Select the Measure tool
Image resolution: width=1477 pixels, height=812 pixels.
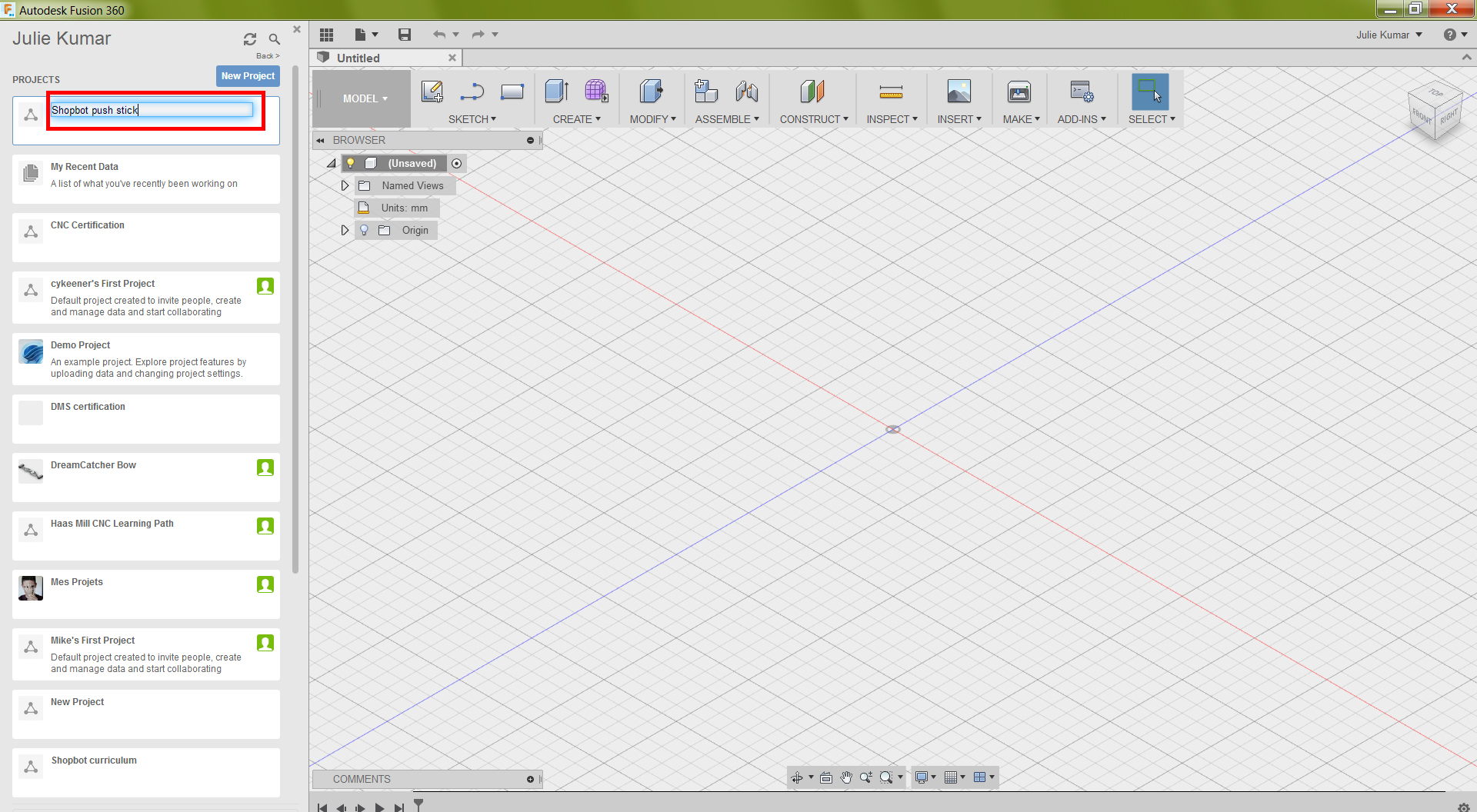891,92
